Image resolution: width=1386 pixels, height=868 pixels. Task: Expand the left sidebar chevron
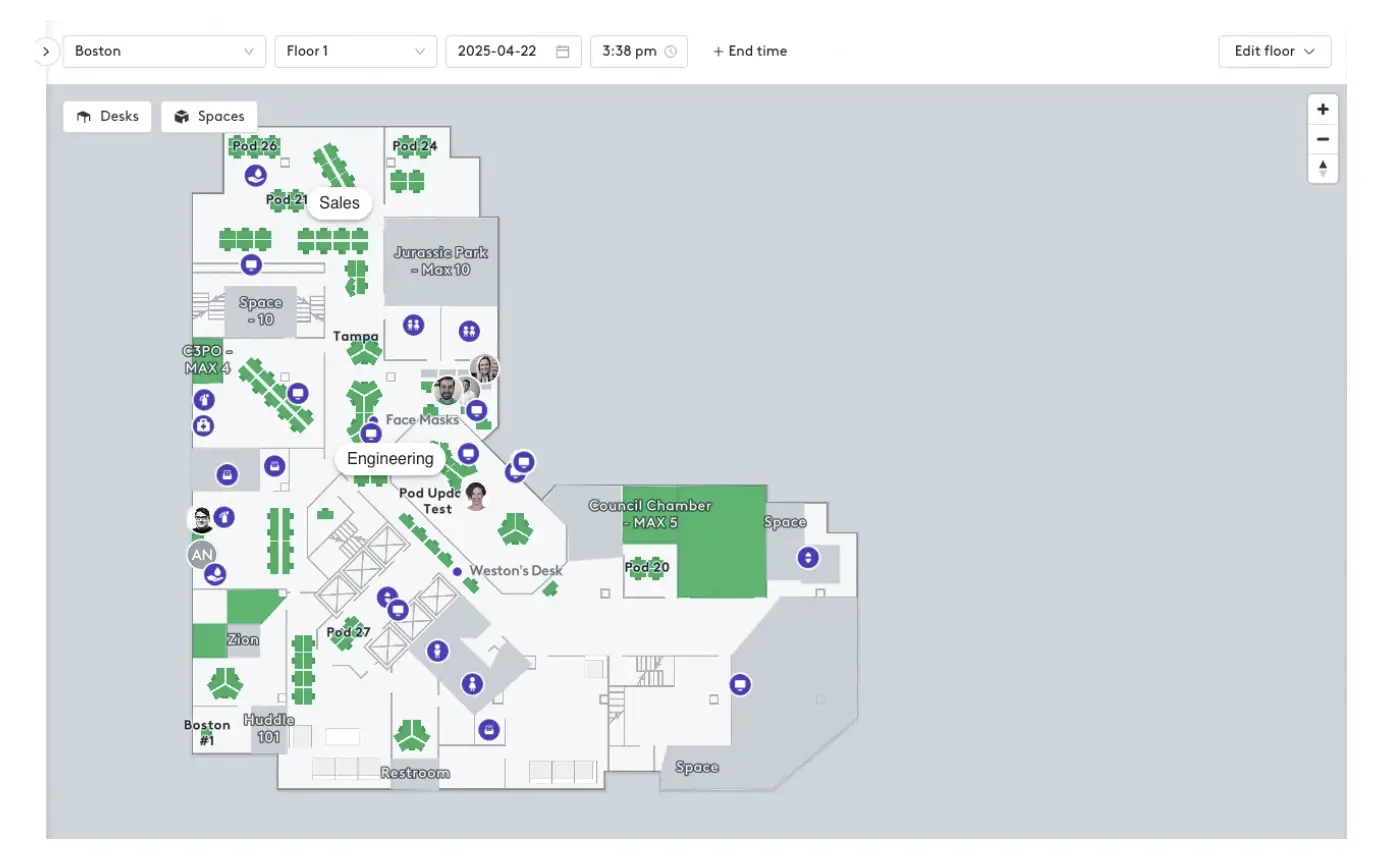coord(46,51)
